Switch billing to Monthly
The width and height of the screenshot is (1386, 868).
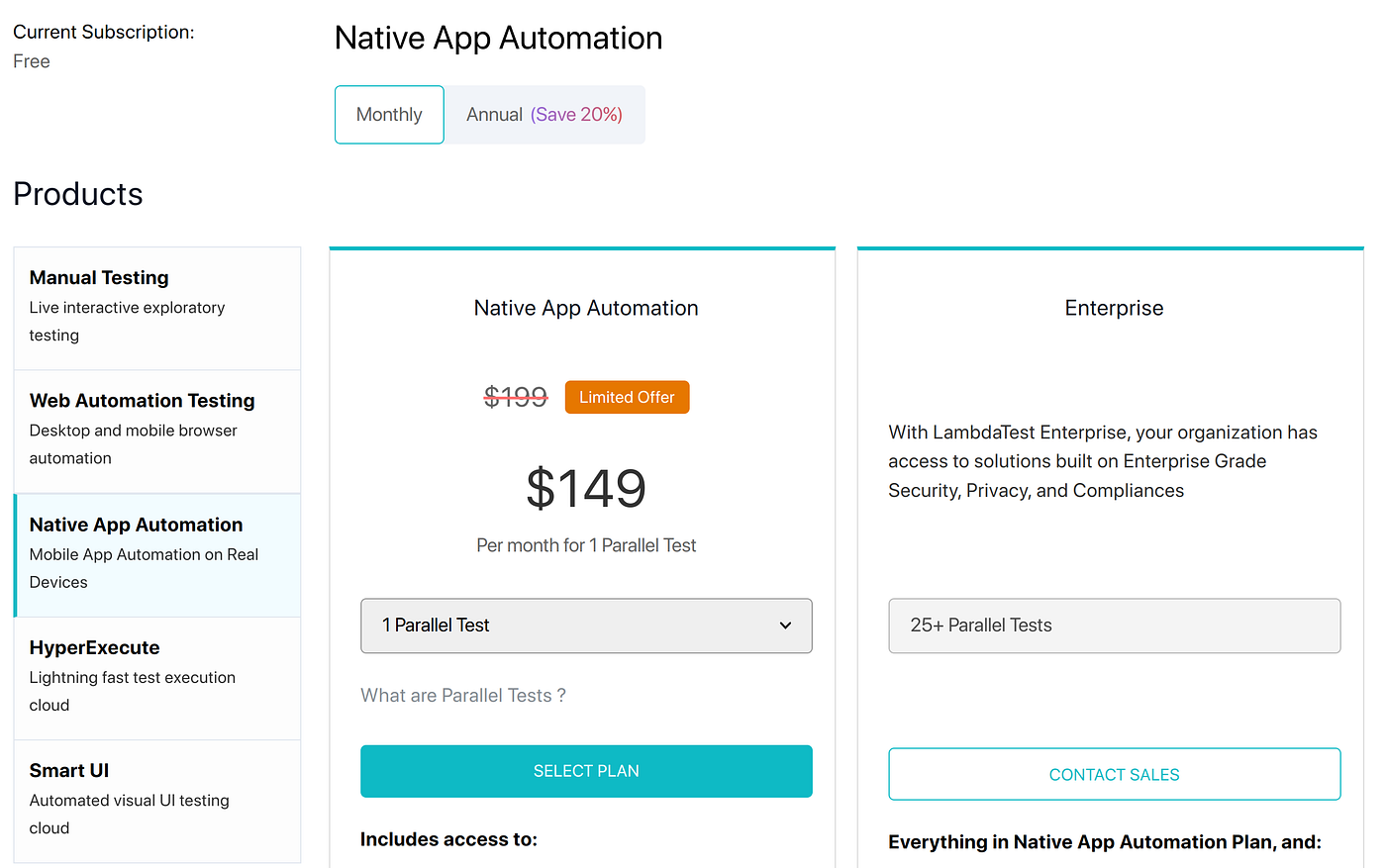(x=389, y=115)
